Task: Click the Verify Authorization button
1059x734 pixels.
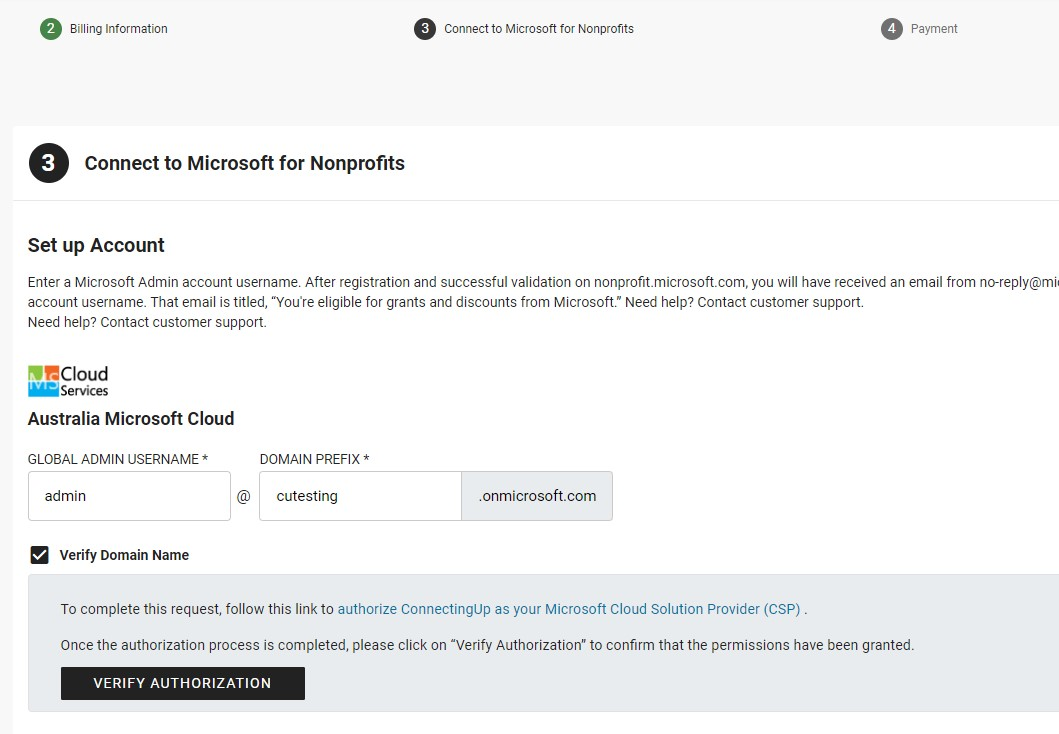Action: [x=182, y=683]
